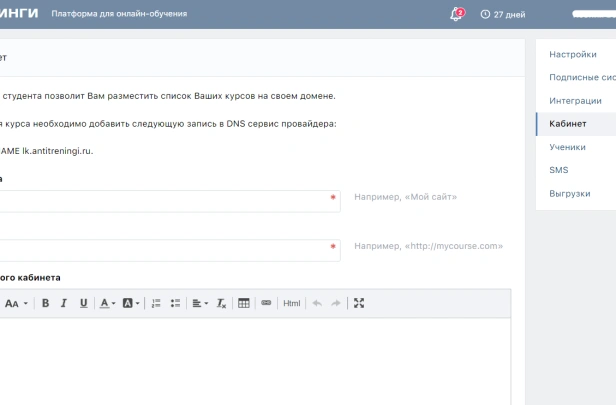Viewport: 616px width, 405px height.
Task: Insert a bulleted list
Action: coord(175,303)
